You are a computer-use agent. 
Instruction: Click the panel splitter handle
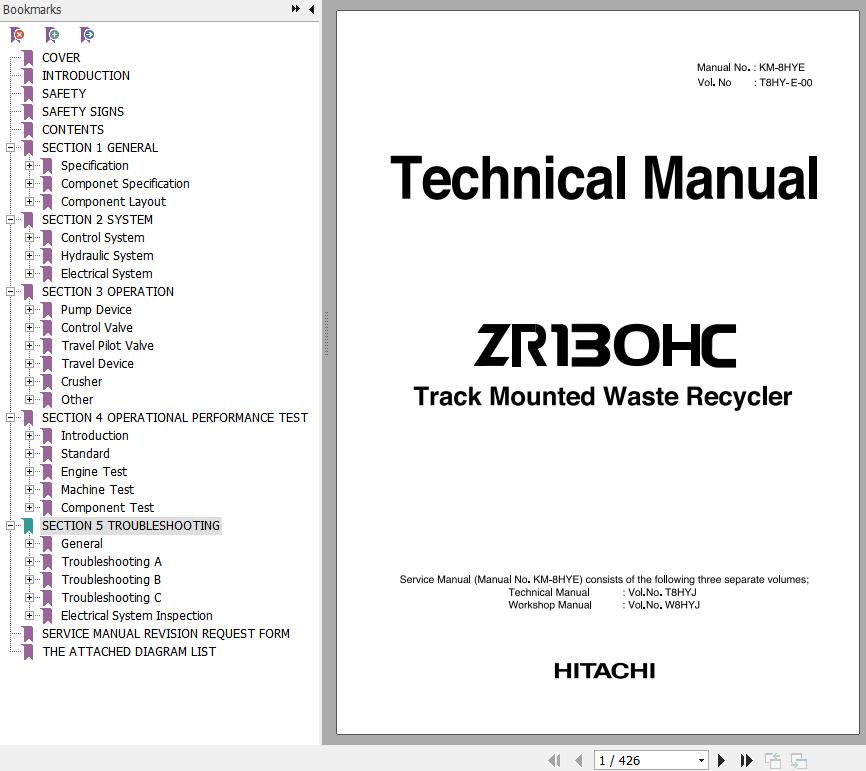pyautogui.click(x=326, y=333)
